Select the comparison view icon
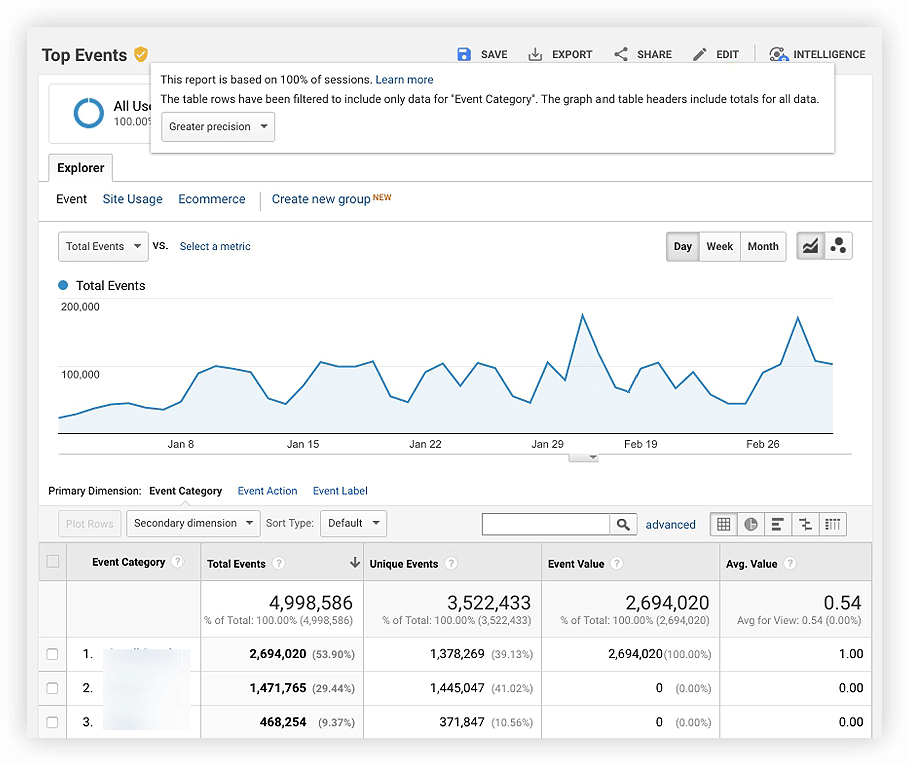This screenshot has height=765, width=909. pyautogui.click(x=805, y=524)
